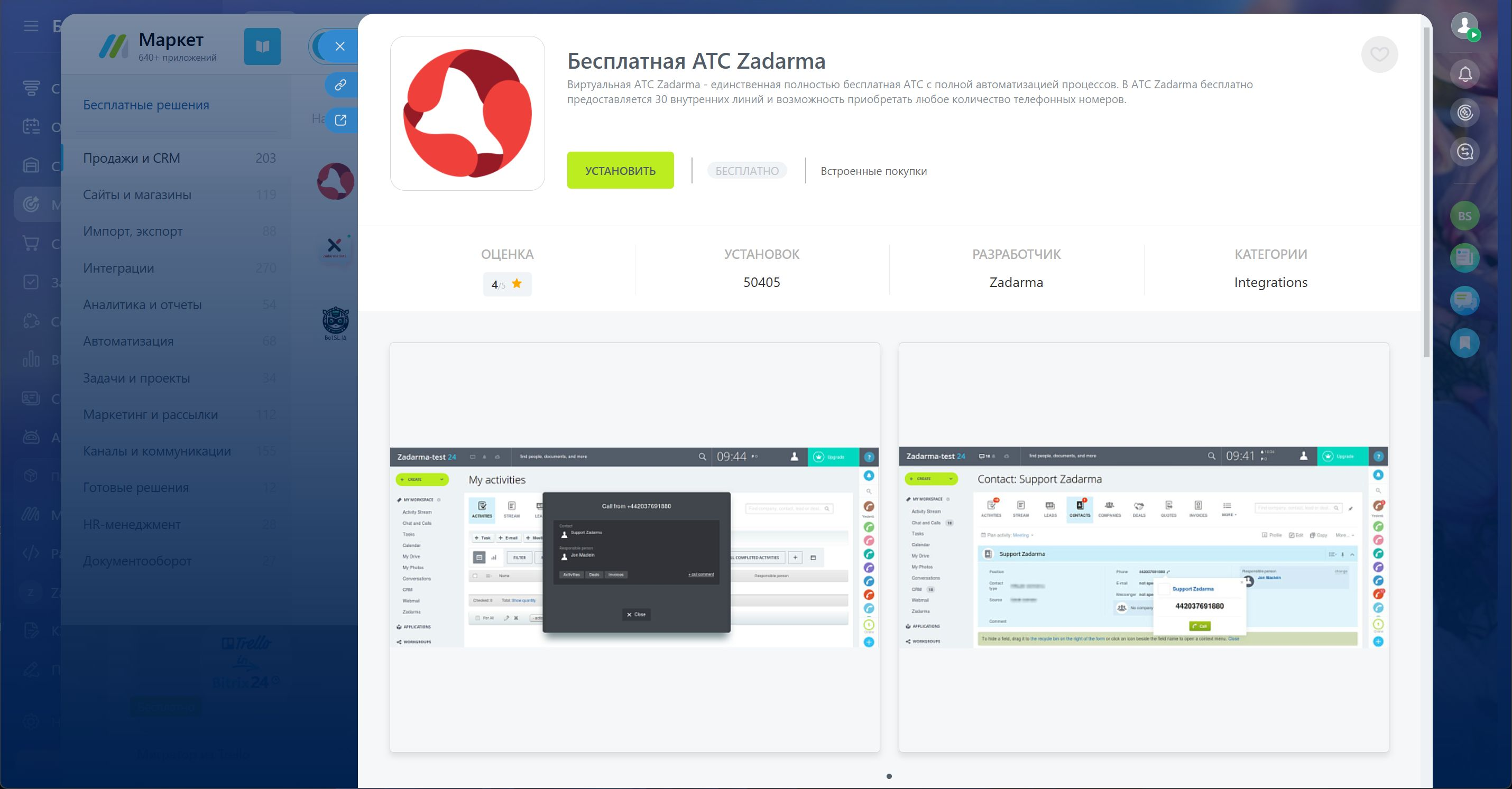This screenshot has height=789, width=1512.
Task: Select Интеграции category
Action: coord(179,268)
